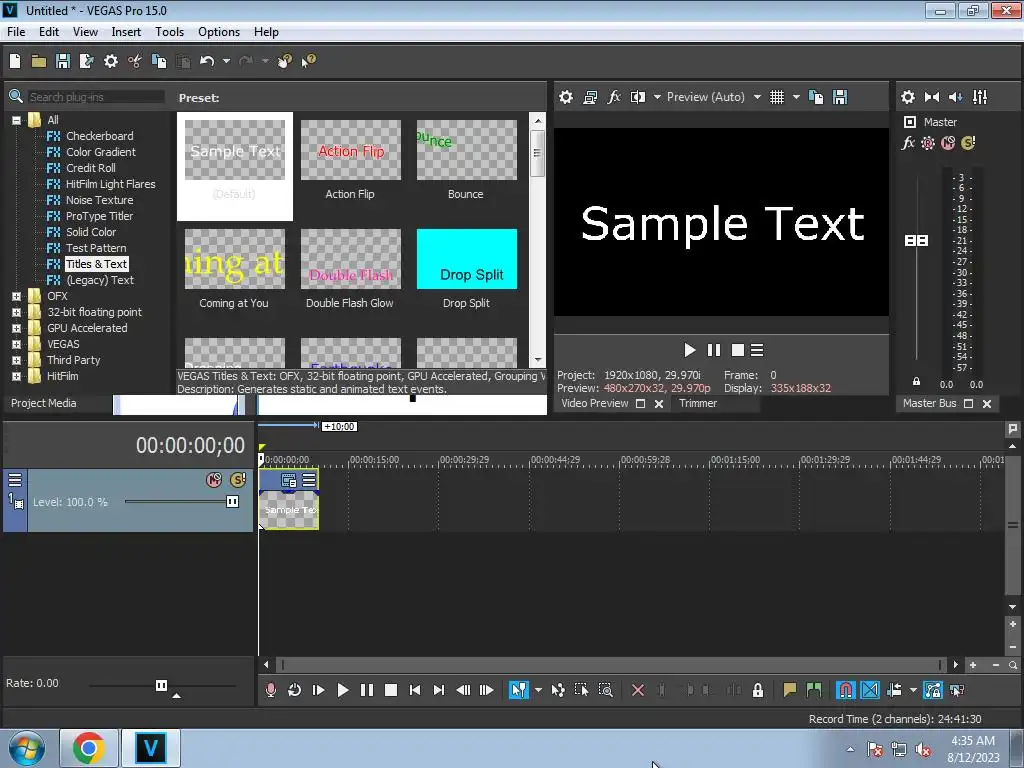
Task: Select the ProType Titler generator
Action: [x=99, y=216]
